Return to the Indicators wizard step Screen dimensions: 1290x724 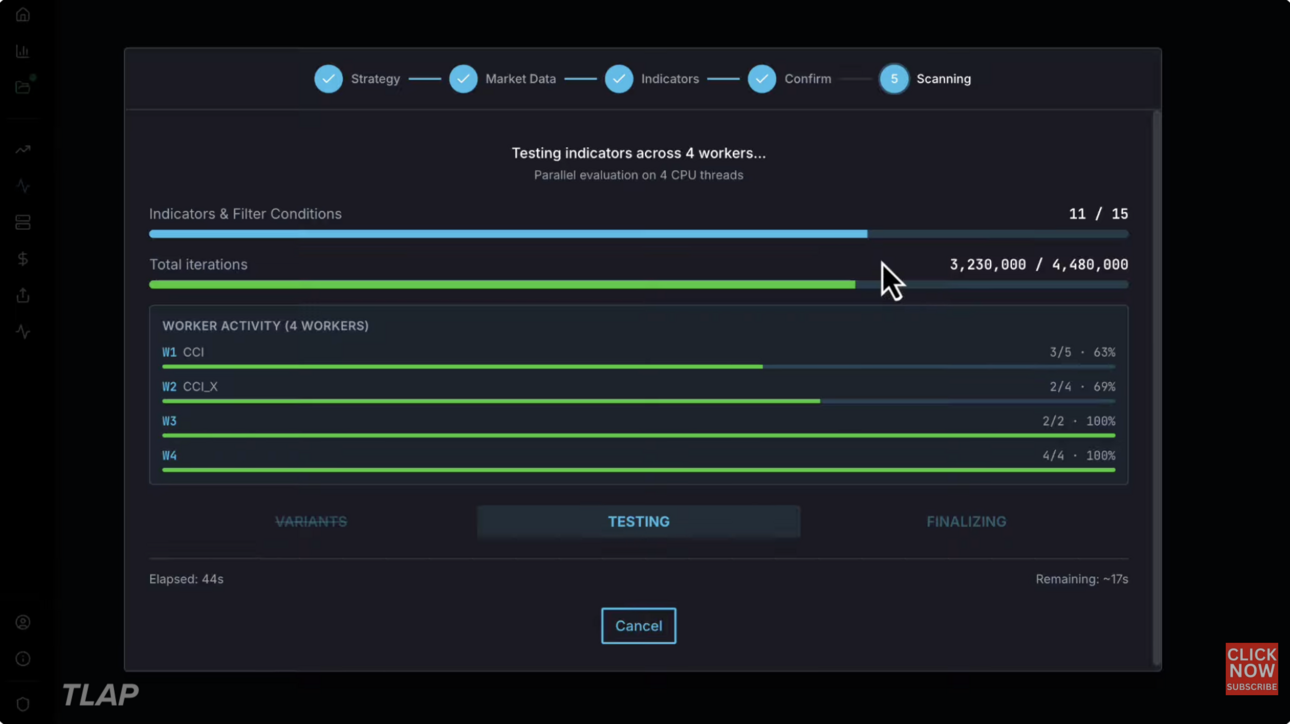652,79
